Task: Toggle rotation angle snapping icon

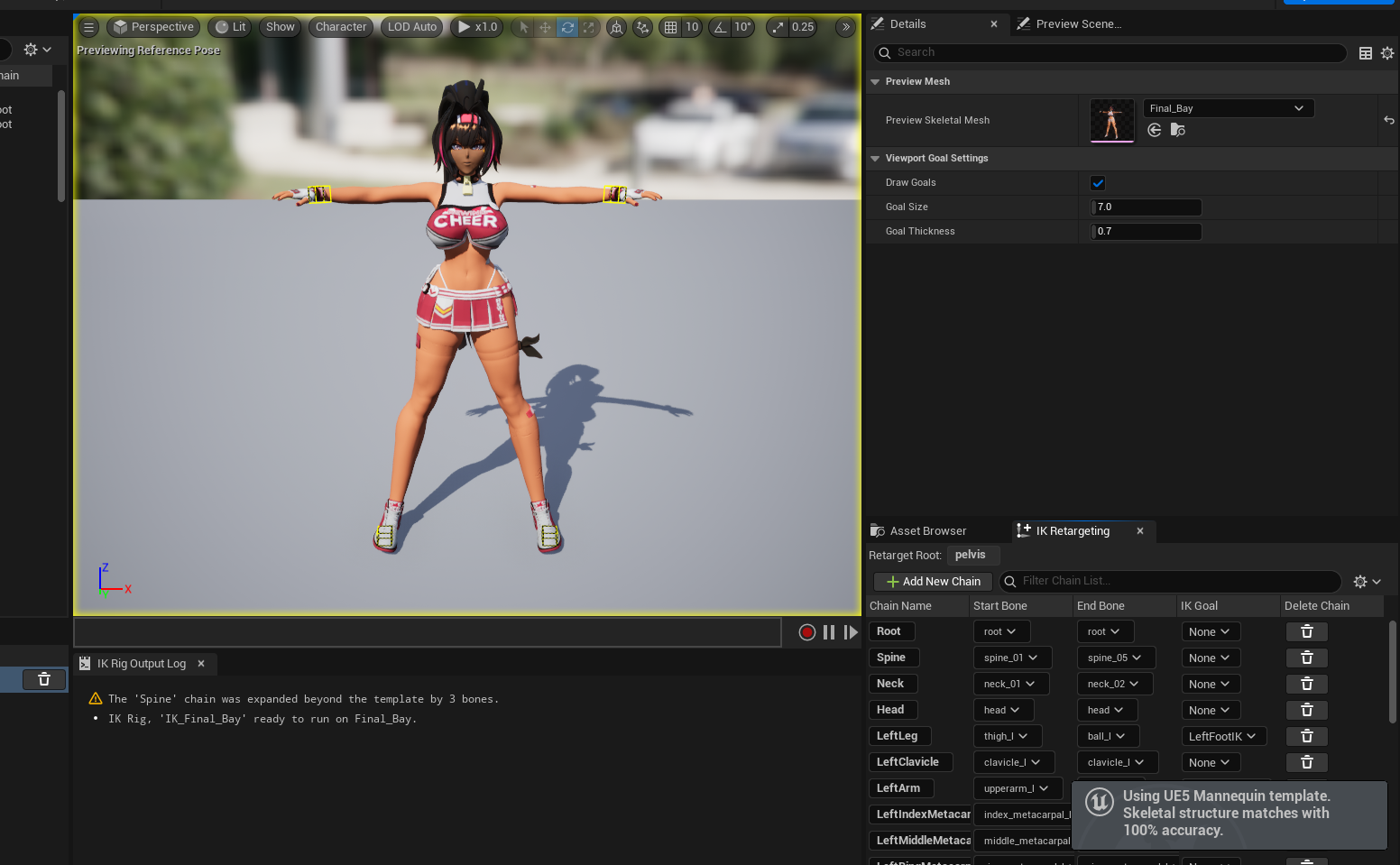Action: pyautogui.click(x=720, y=27)
